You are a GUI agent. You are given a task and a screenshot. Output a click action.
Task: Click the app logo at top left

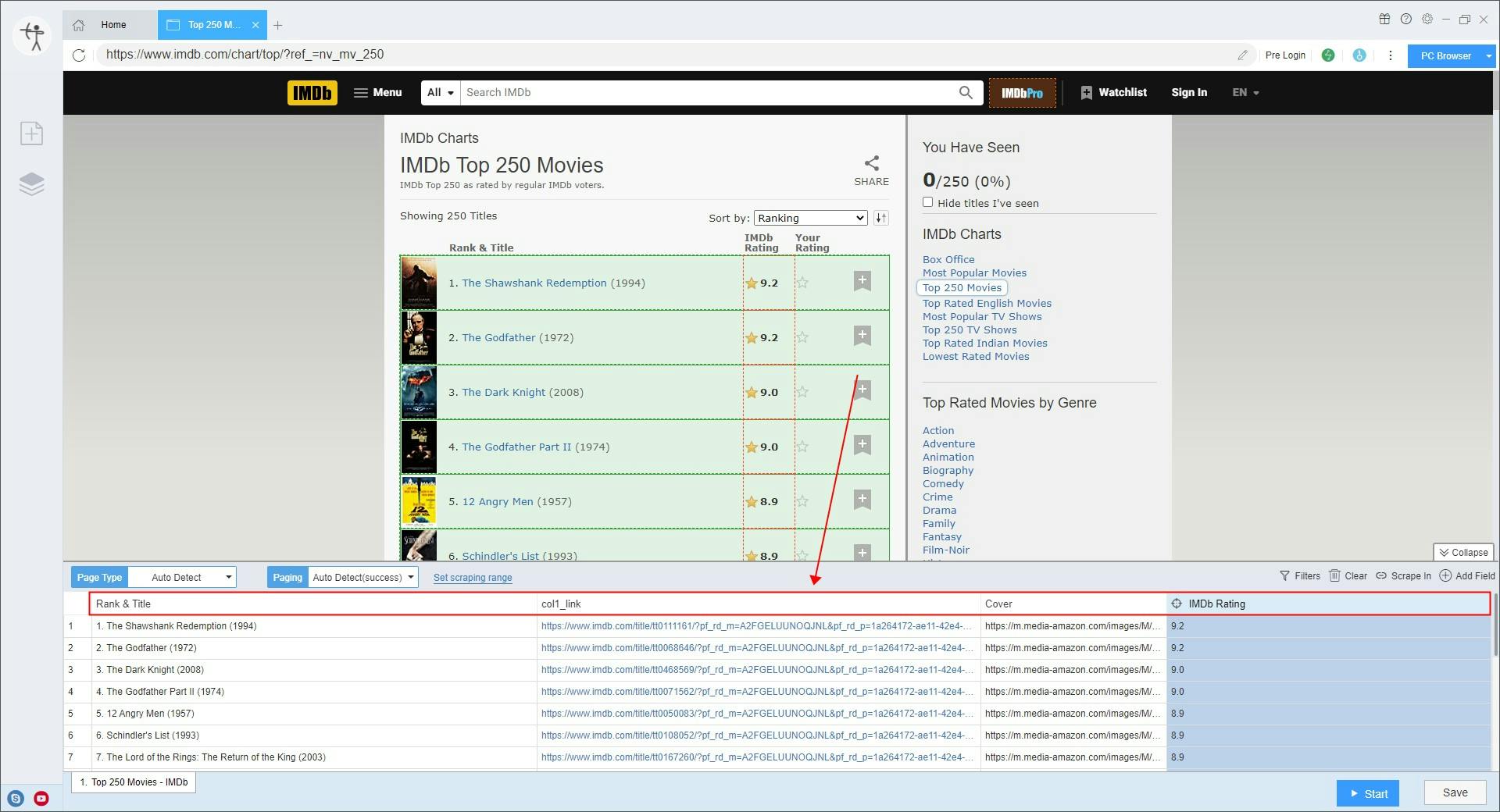33,36
